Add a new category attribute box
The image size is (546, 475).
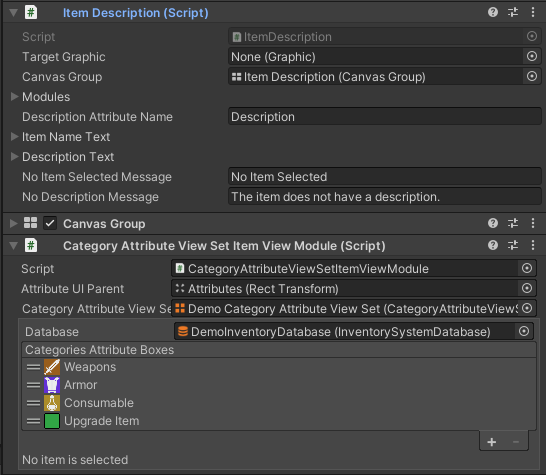492,442
